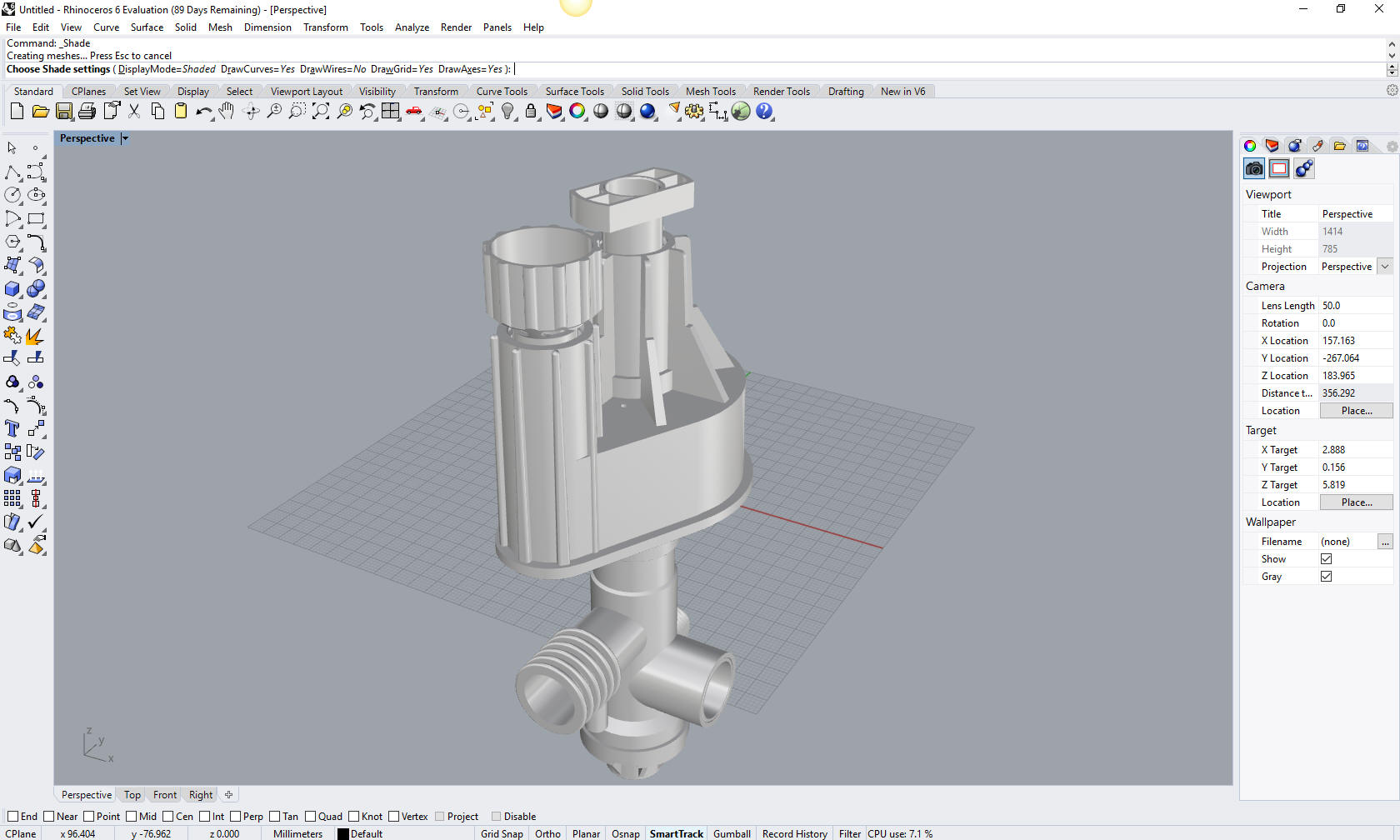Open the camera viewport properties icon

click(x=1254, y=169)
